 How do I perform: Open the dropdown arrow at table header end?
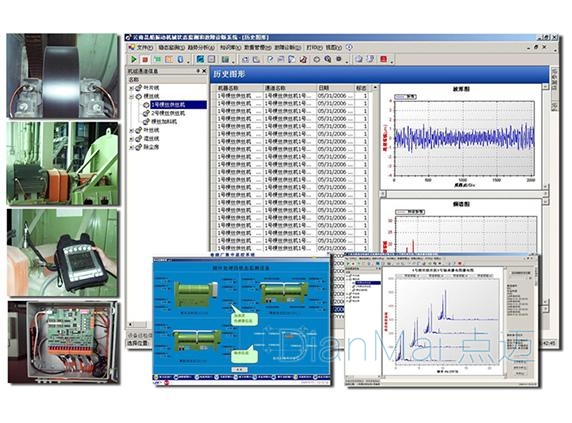[375, 88]
